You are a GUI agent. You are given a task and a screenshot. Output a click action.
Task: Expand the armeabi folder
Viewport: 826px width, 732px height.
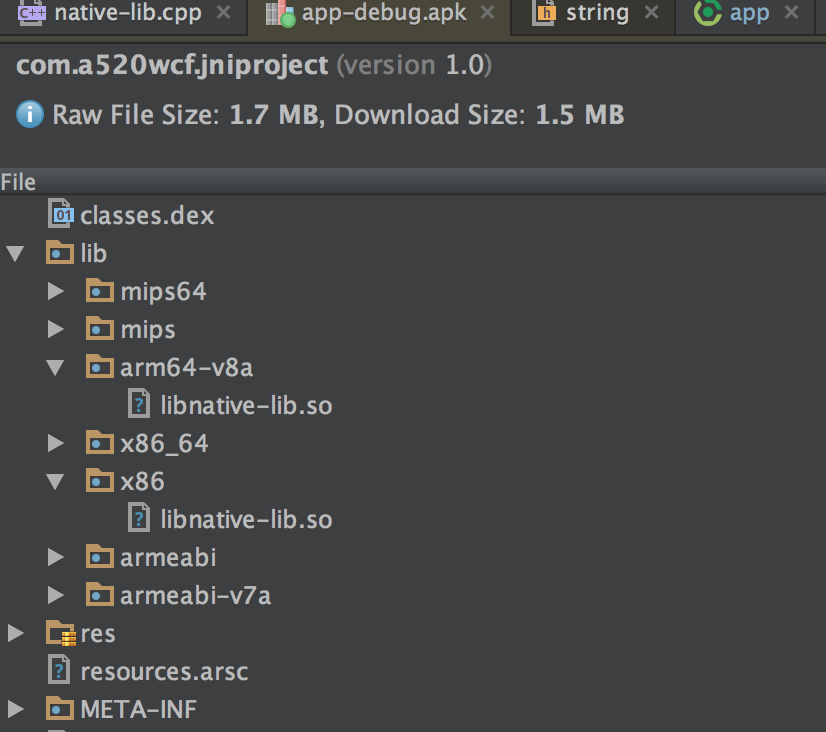(56, 557)
